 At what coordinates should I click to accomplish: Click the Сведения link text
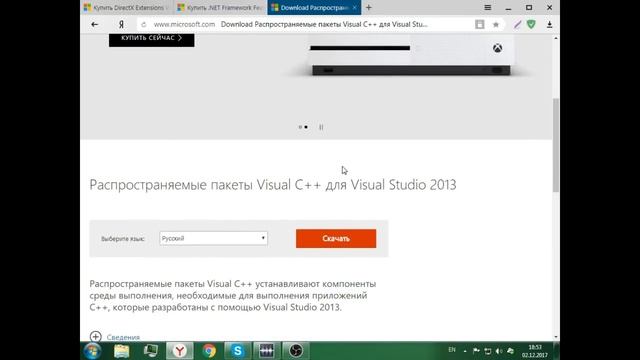pos(123,337)
